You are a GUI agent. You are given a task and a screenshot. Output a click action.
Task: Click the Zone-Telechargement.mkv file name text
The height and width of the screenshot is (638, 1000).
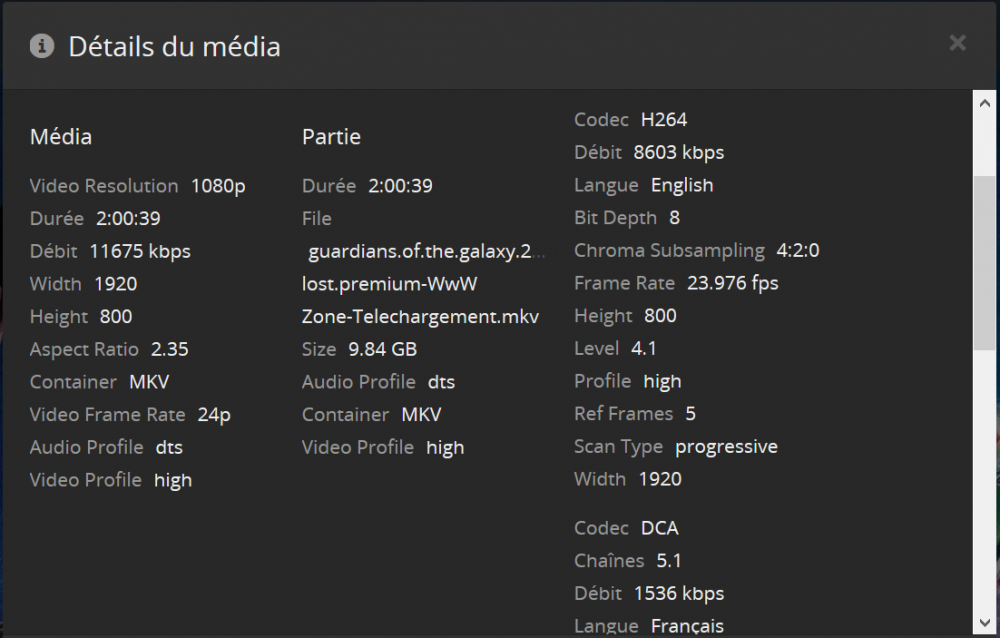(420, 316)
